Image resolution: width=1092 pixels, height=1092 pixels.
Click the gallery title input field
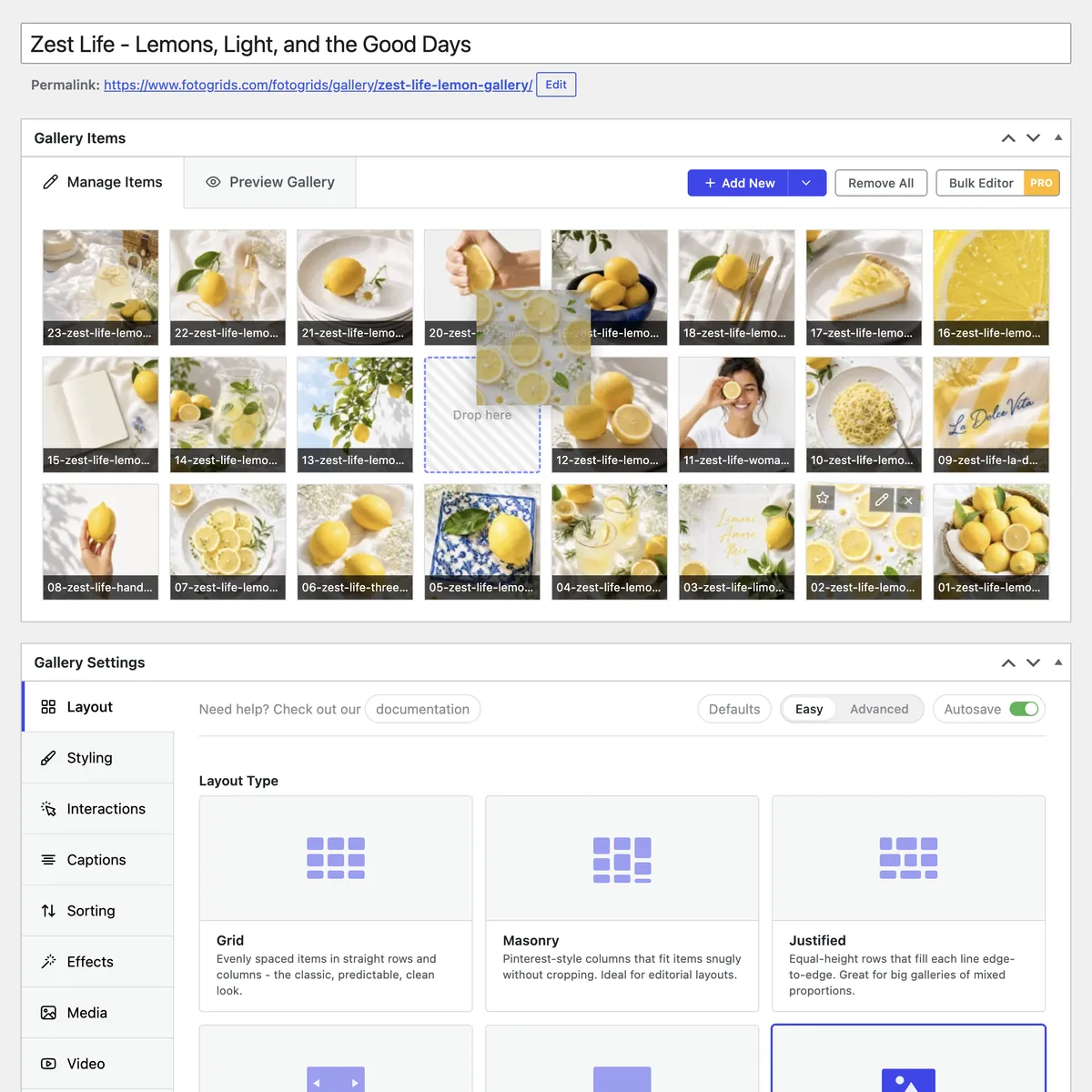coord(546,44)
